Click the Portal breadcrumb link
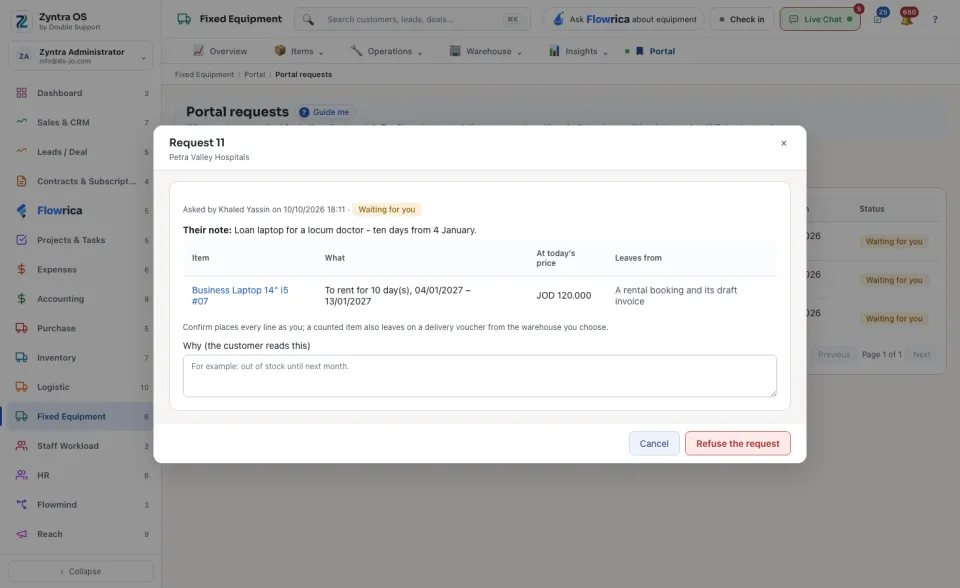Image resolution: width=960 pixels, height=588 pixels. point(255,75)
